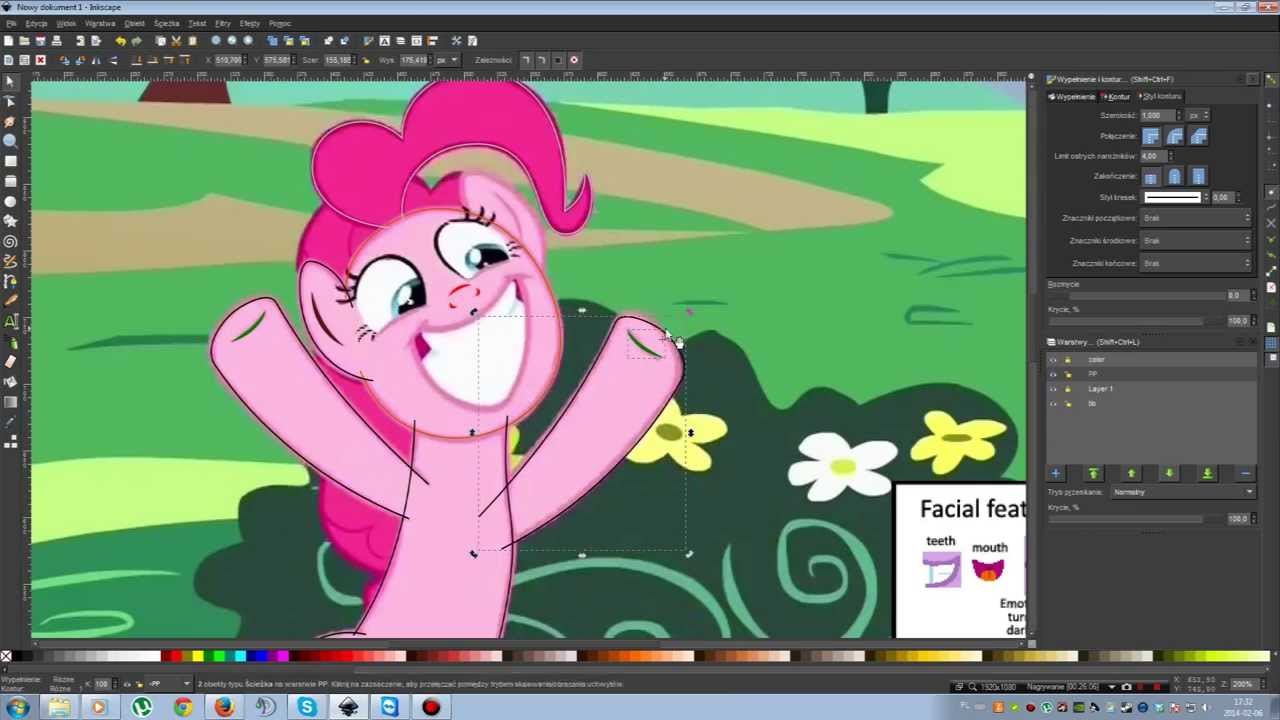Open stroke width unit px dropdown
Image resolution: width=1280 pixels, height=720 pixels.
click(x=1199, y=115)
